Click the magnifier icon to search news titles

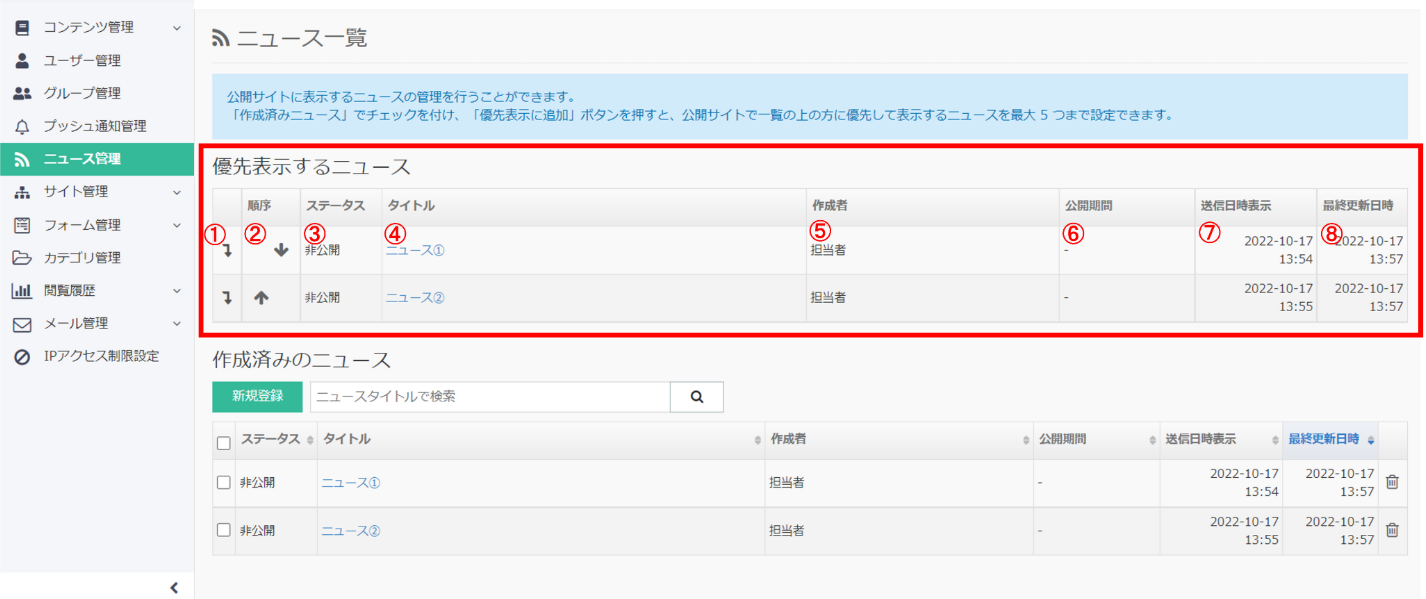[x=696, y=396]
